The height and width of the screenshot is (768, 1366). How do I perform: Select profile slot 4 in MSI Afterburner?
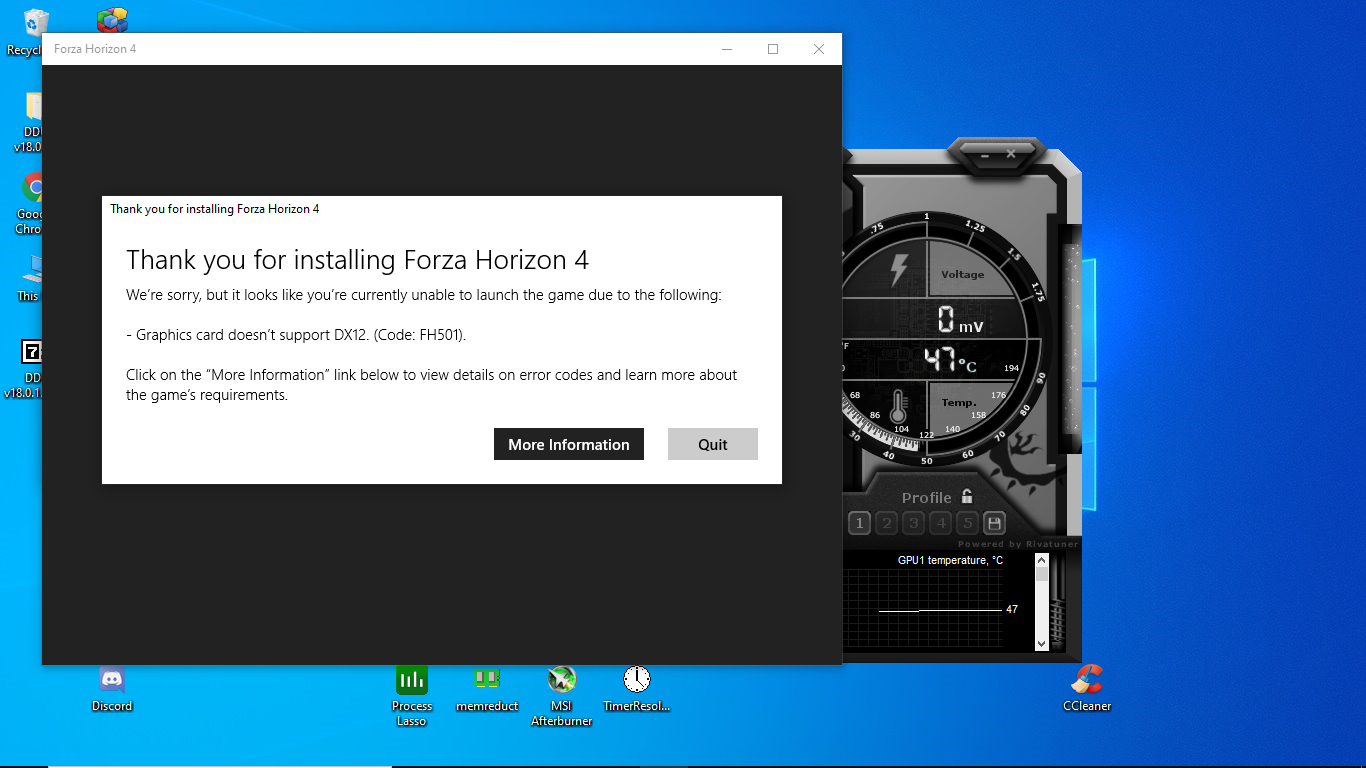(940, 523)
